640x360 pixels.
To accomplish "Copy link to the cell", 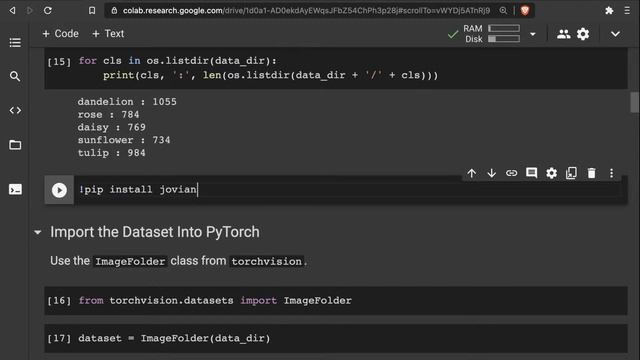I will [511, 173].
